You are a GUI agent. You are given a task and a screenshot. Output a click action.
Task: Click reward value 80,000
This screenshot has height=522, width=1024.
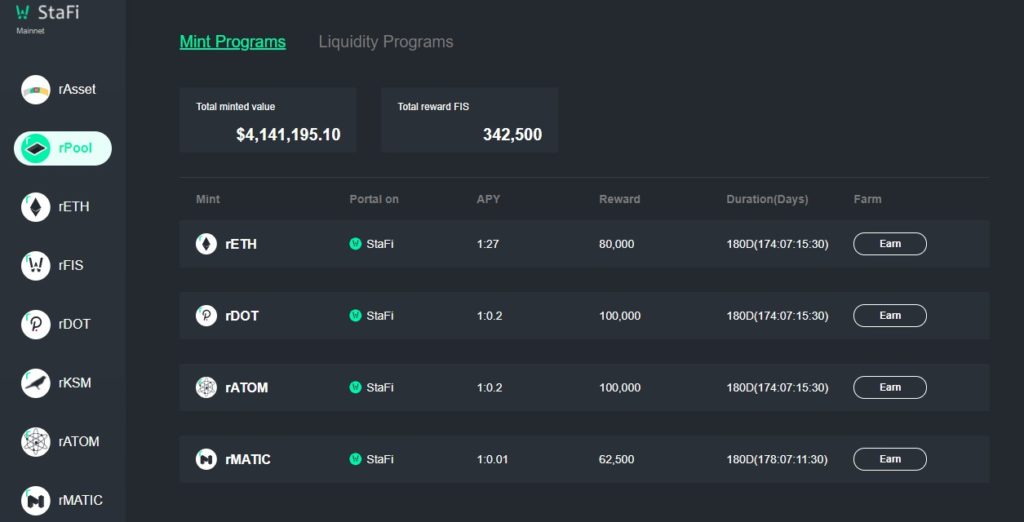pos(616,244)
